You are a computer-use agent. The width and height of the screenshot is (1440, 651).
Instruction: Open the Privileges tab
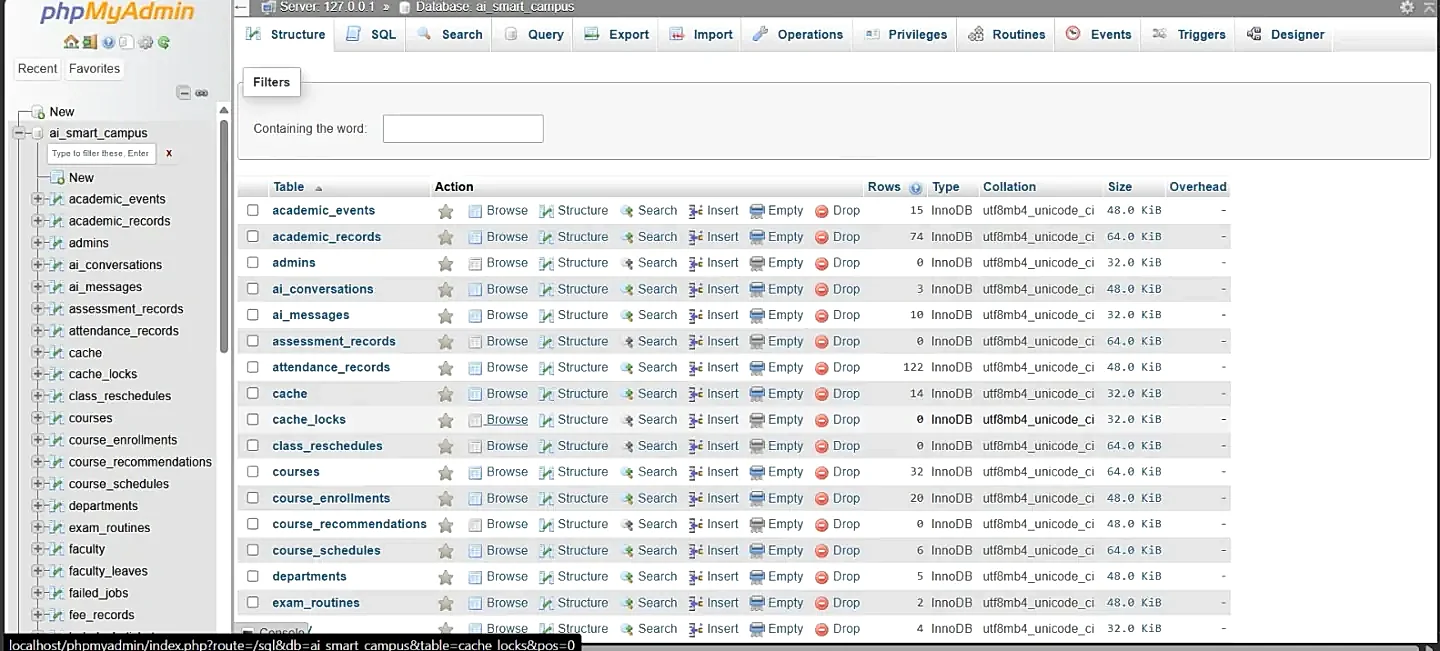coord(906,34)
